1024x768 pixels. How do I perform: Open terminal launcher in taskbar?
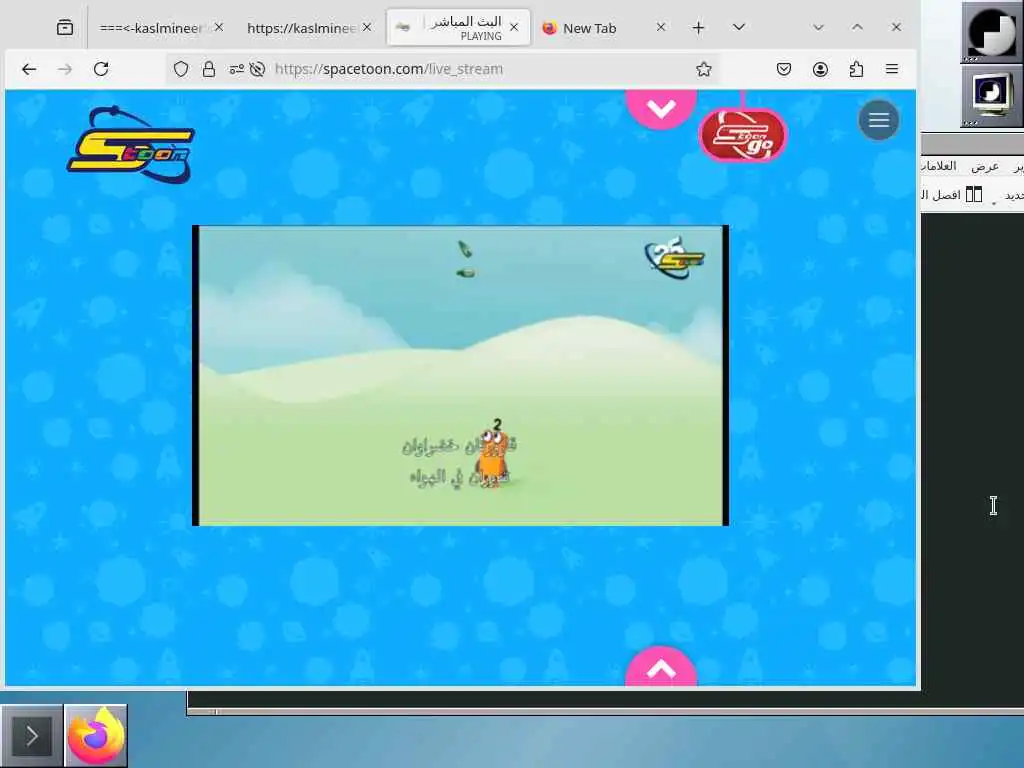click(31, 736)
